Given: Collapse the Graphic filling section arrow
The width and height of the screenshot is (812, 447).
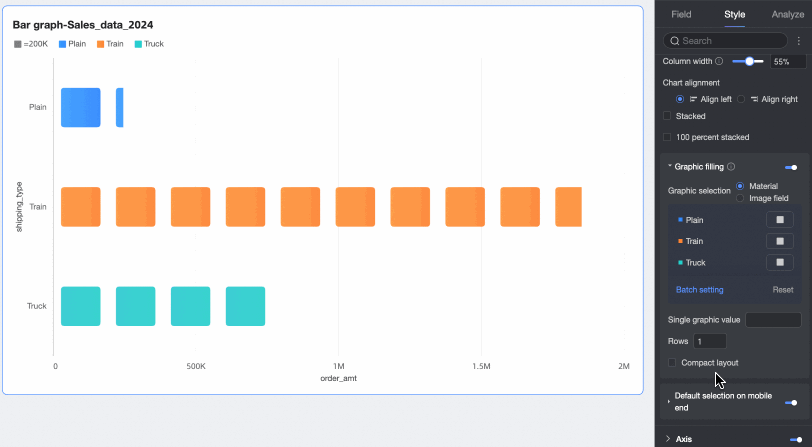Looking at the screenshot, I should point(670,166).
